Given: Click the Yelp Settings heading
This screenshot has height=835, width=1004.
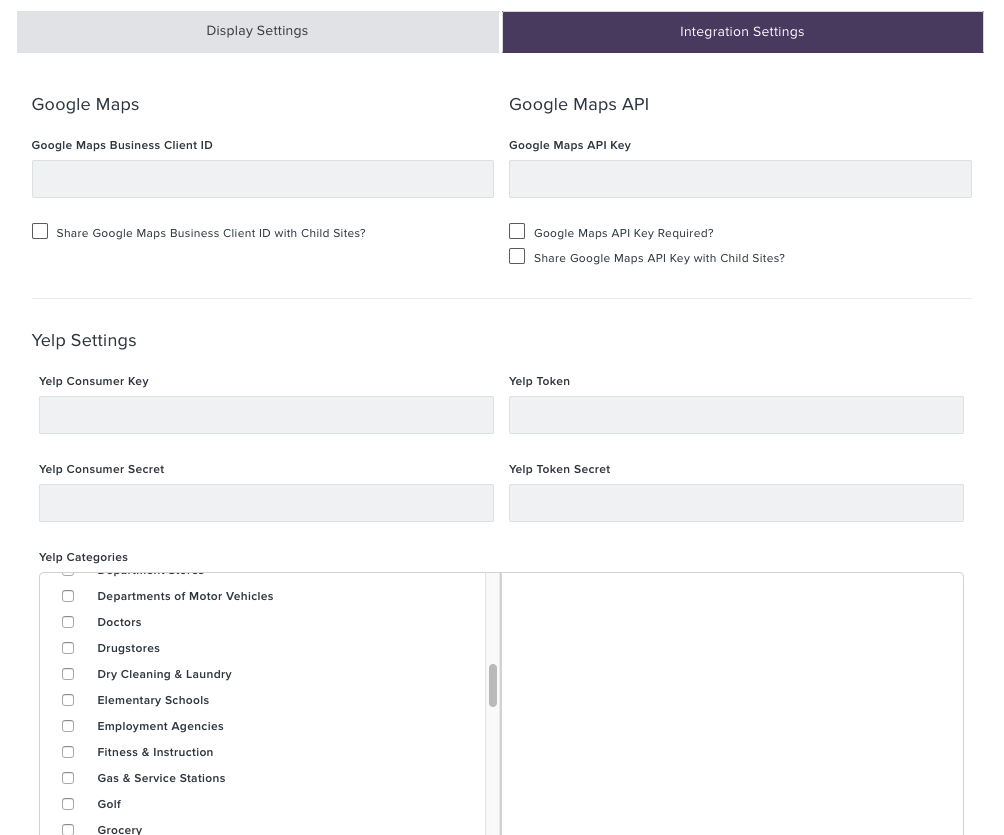Looking at the screenshot, I should pyautogui.click(x=84, y=340).
